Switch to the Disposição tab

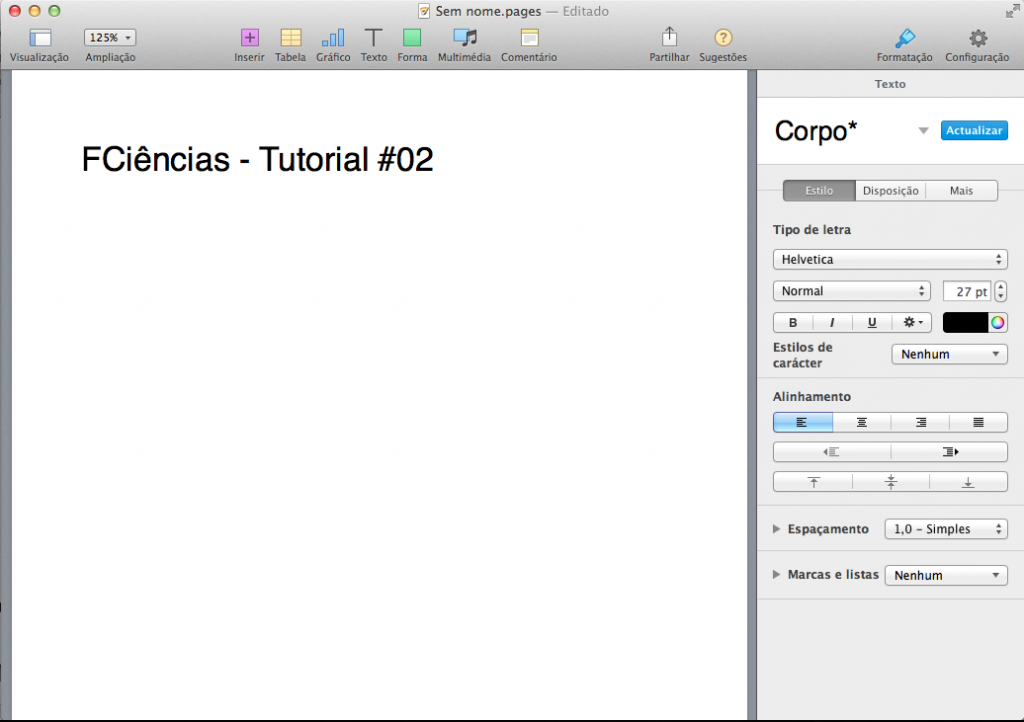(x=890, y=191)
